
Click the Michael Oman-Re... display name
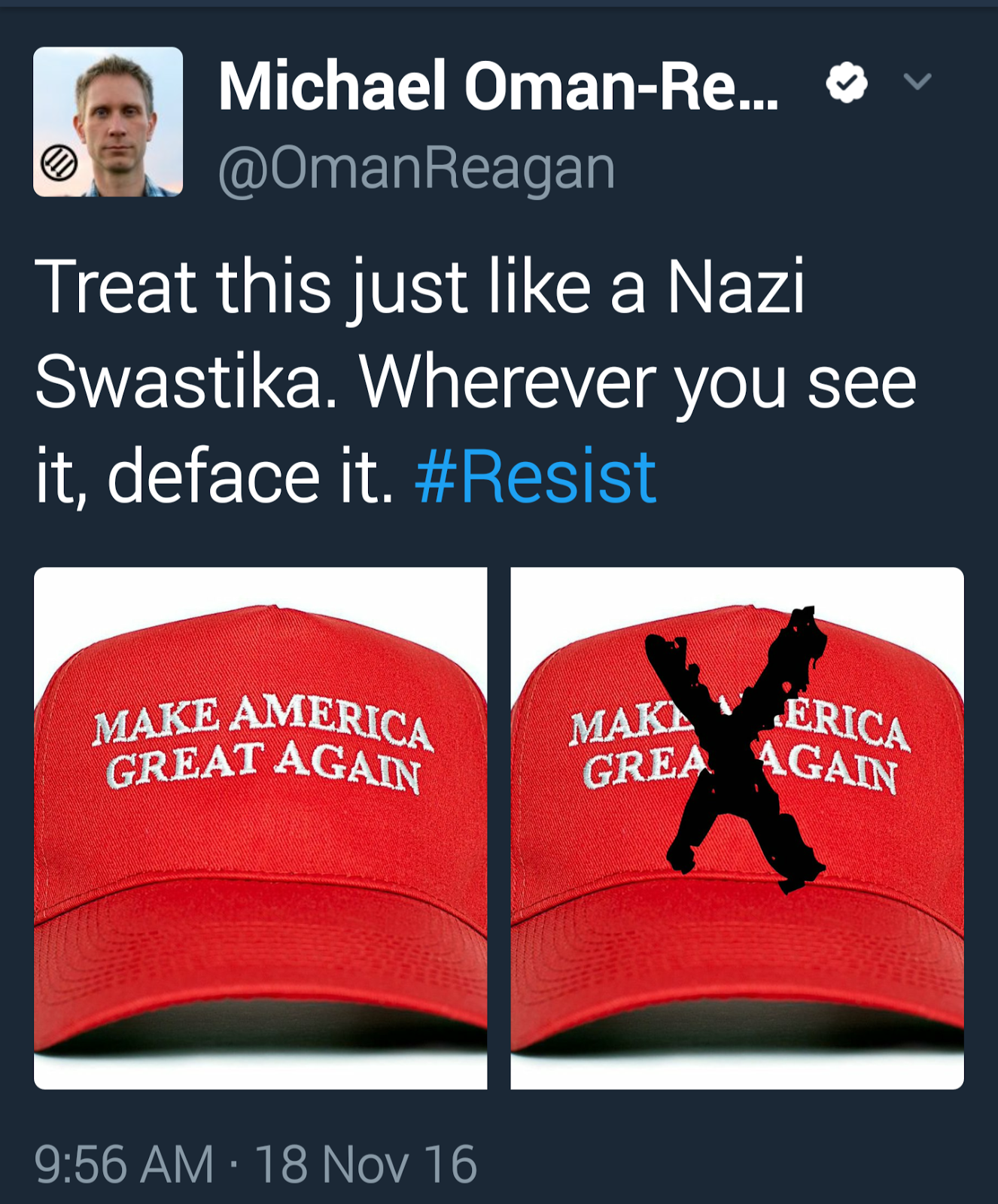coord(499,87)
